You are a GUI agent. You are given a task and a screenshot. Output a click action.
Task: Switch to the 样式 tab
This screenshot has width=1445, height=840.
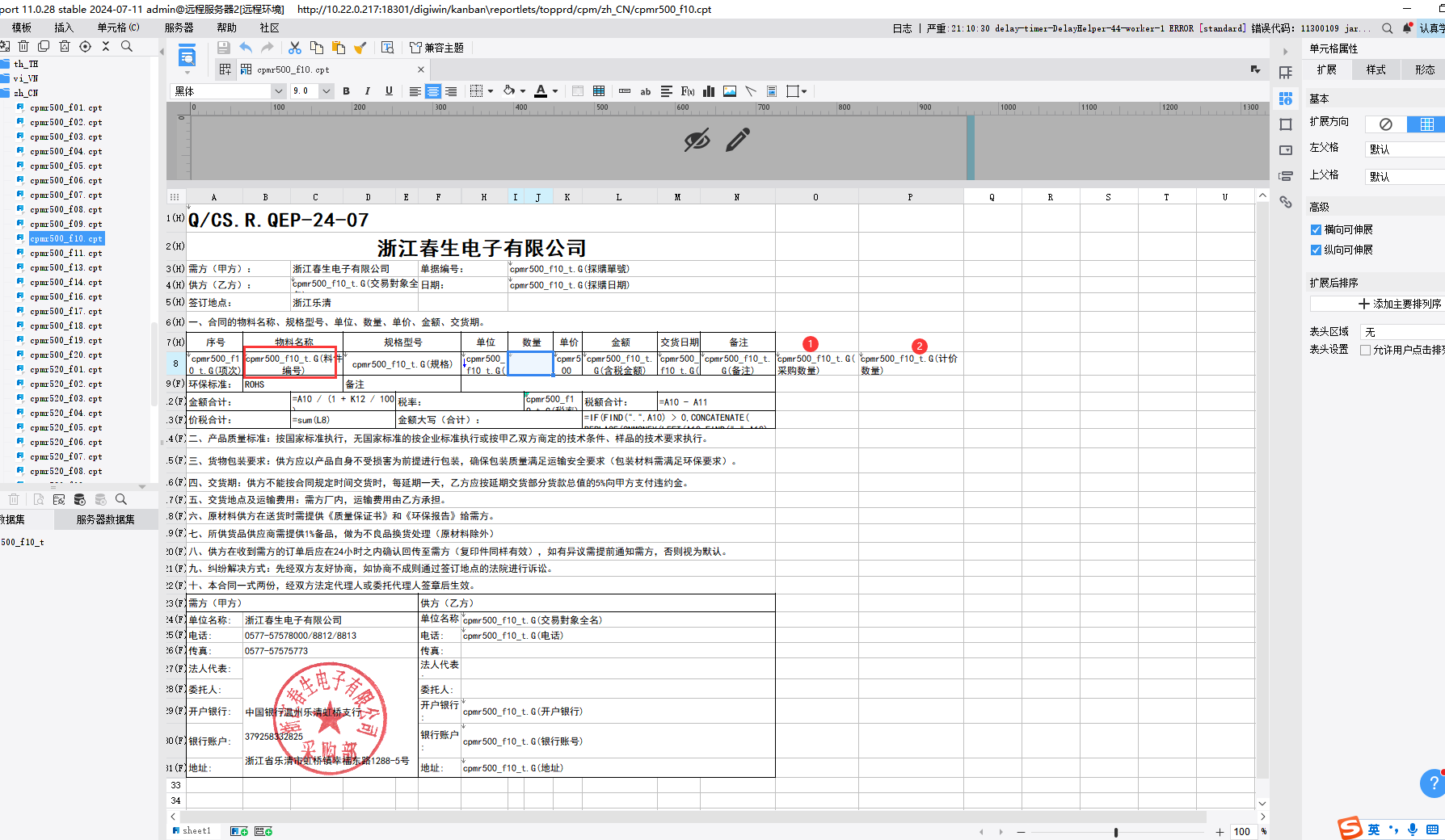tap(1375, 69)
